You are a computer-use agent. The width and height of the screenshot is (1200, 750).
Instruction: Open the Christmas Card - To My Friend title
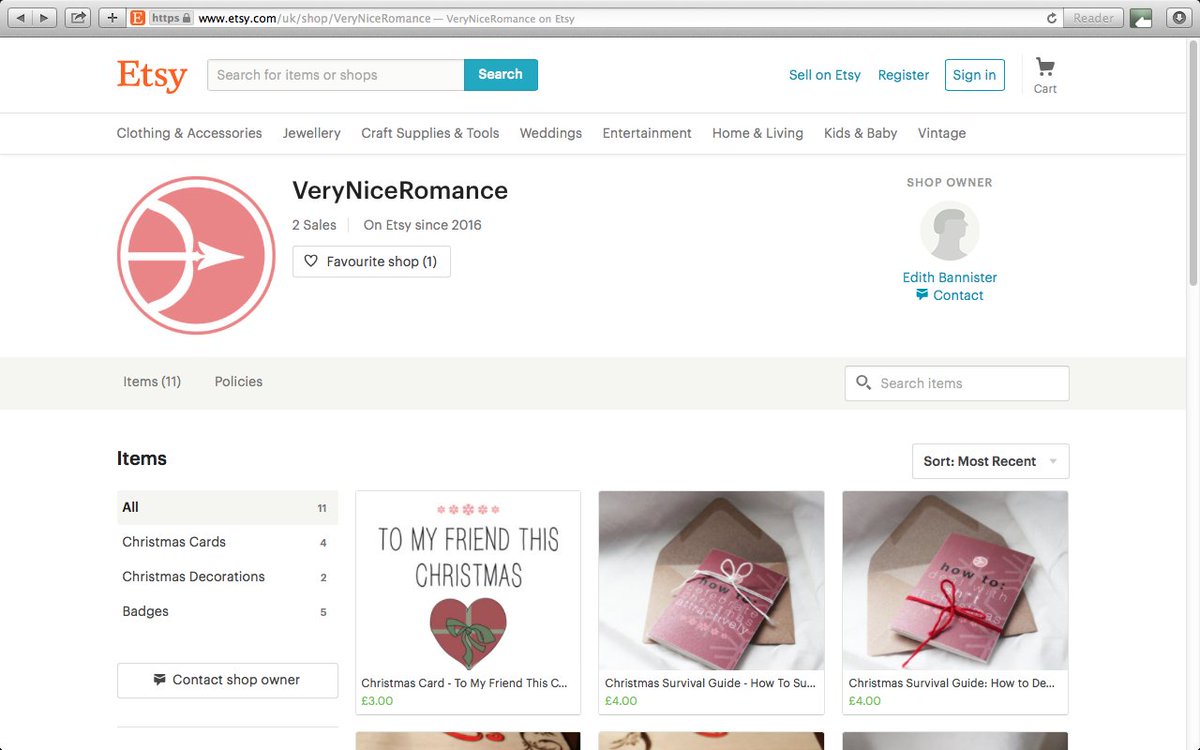(464, 684)
